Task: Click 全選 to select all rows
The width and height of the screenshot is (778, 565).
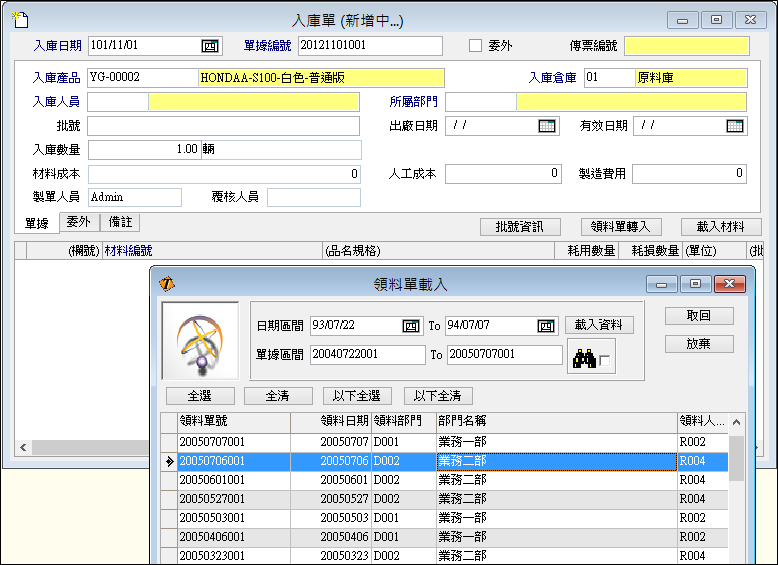Action: (x=197, y=396)
